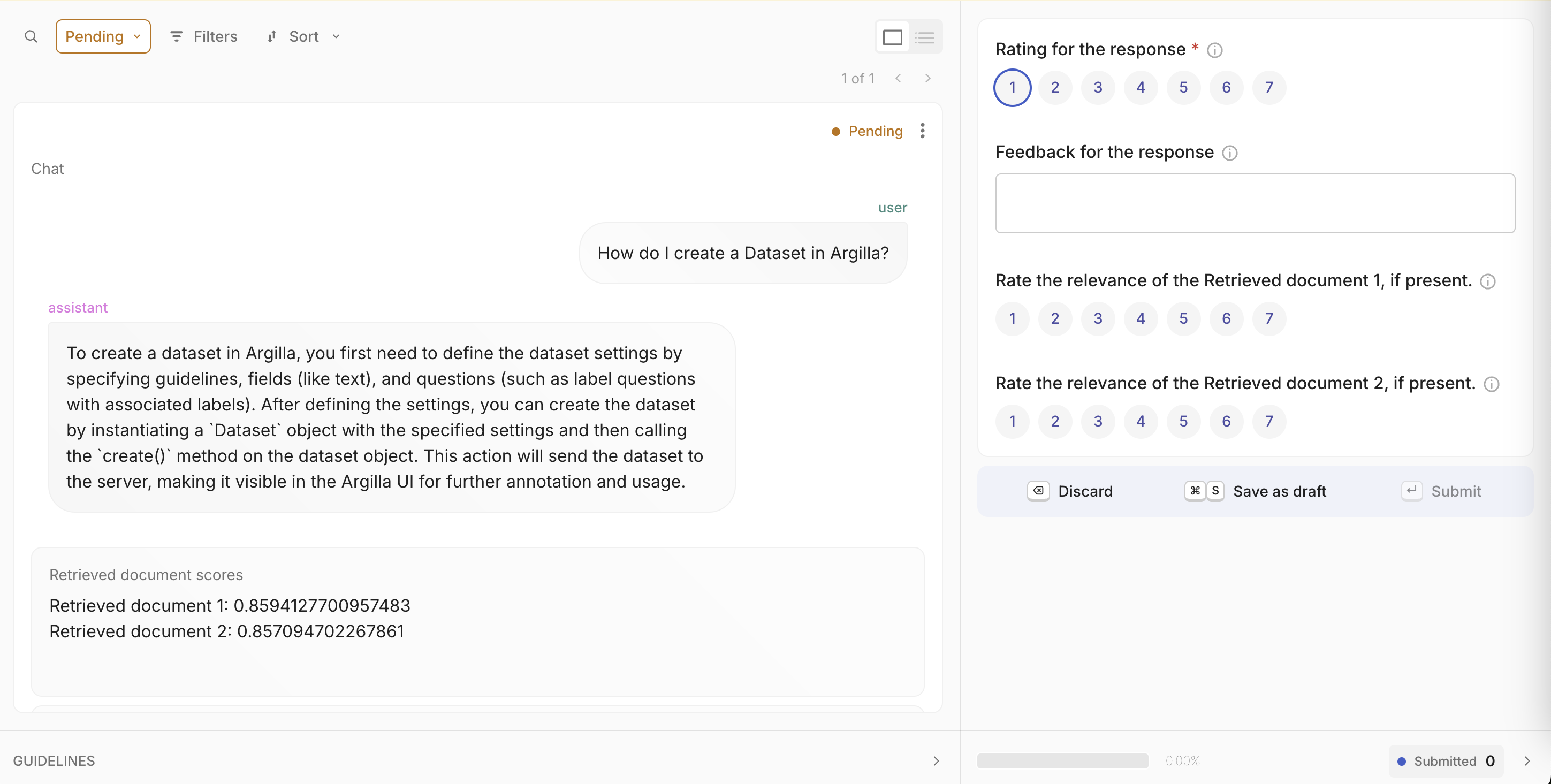Rate Retrieved document 2 relevance as 2
Viewport: 1551px width, 784px height.
[x=1055, y=422]
